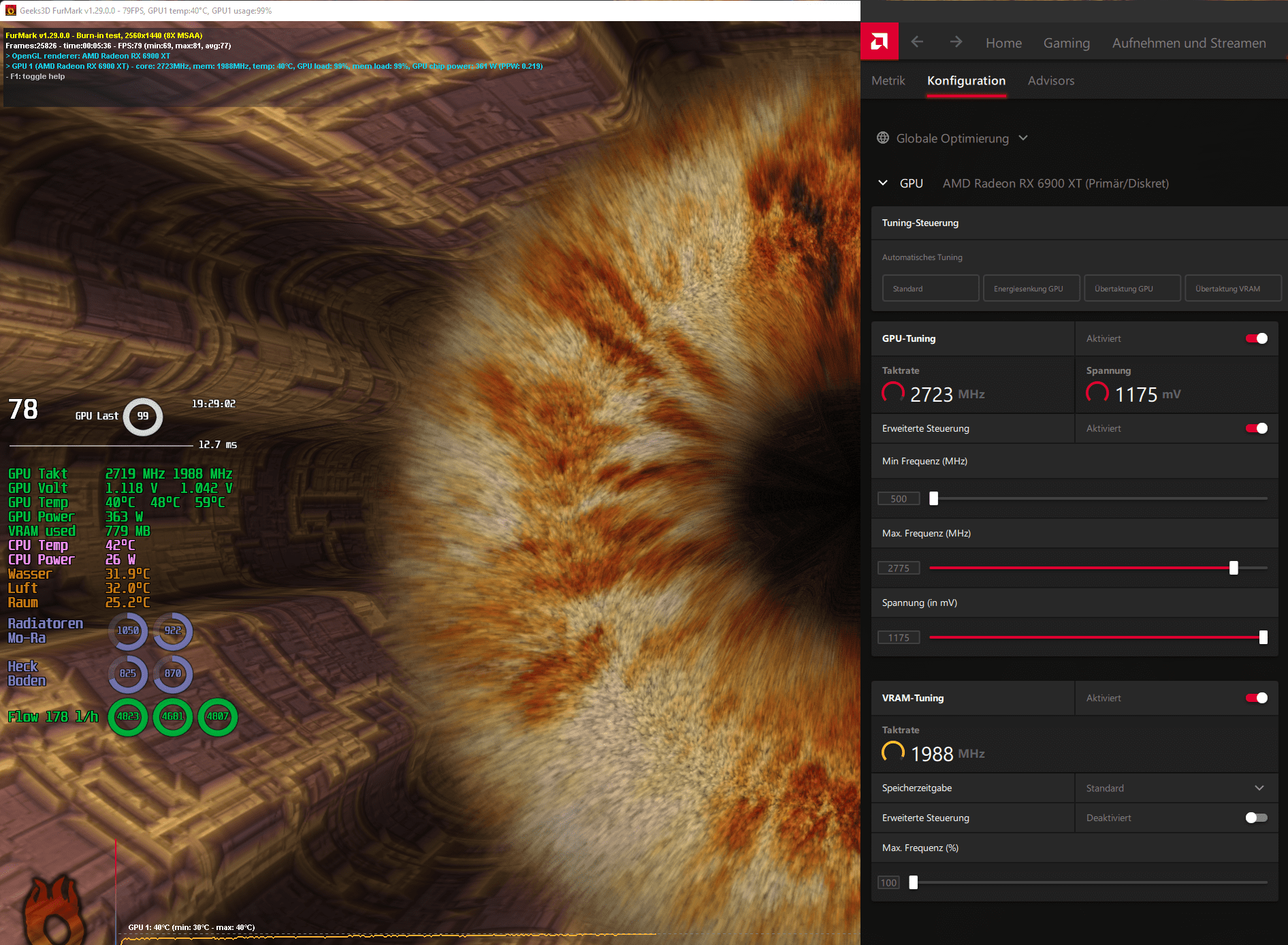Viewport: 1288px width, 945px height.
Task: Click the Max. Frequenz (MHz) slider handle
Action: pos(1233,568)
